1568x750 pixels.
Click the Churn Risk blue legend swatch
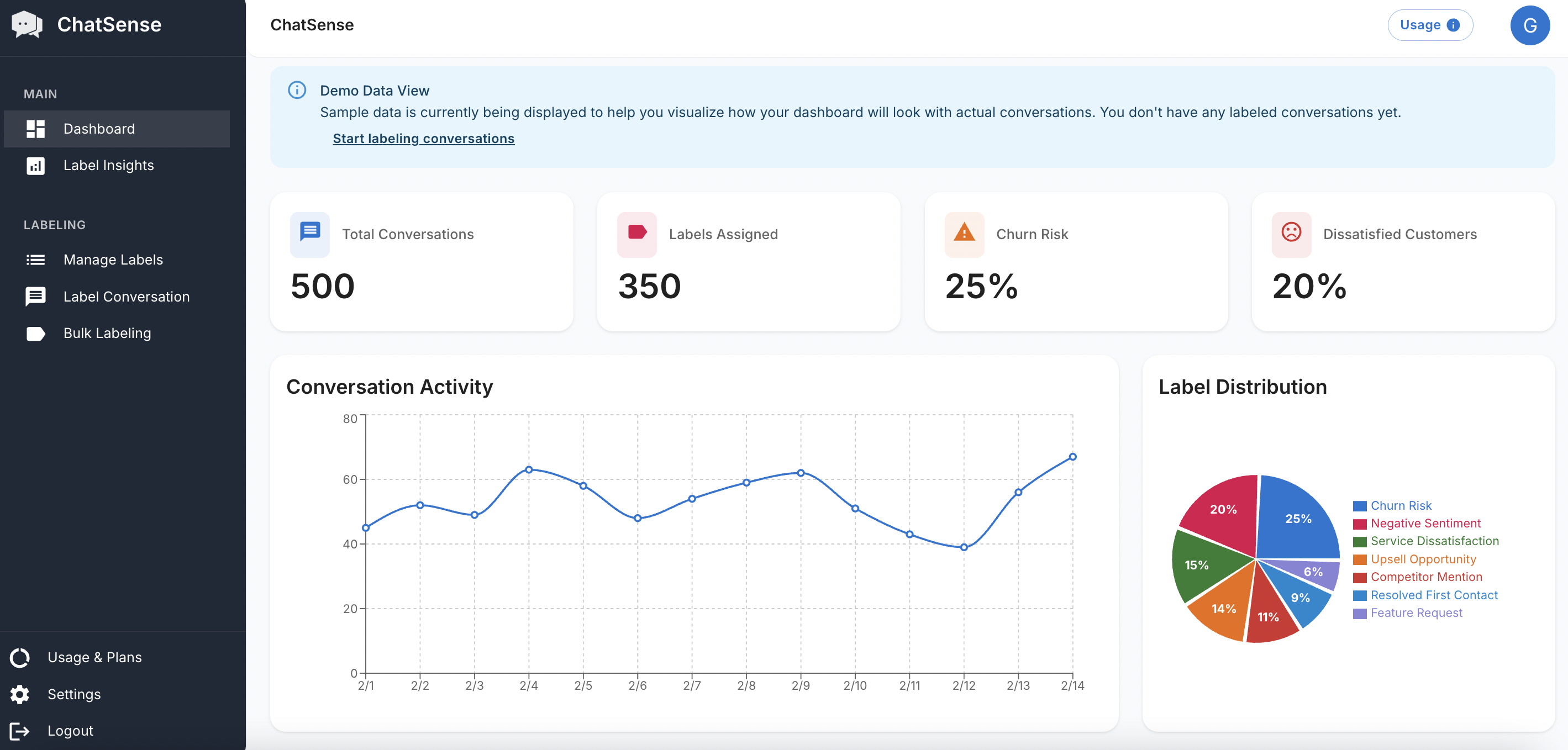(1359, 506)
